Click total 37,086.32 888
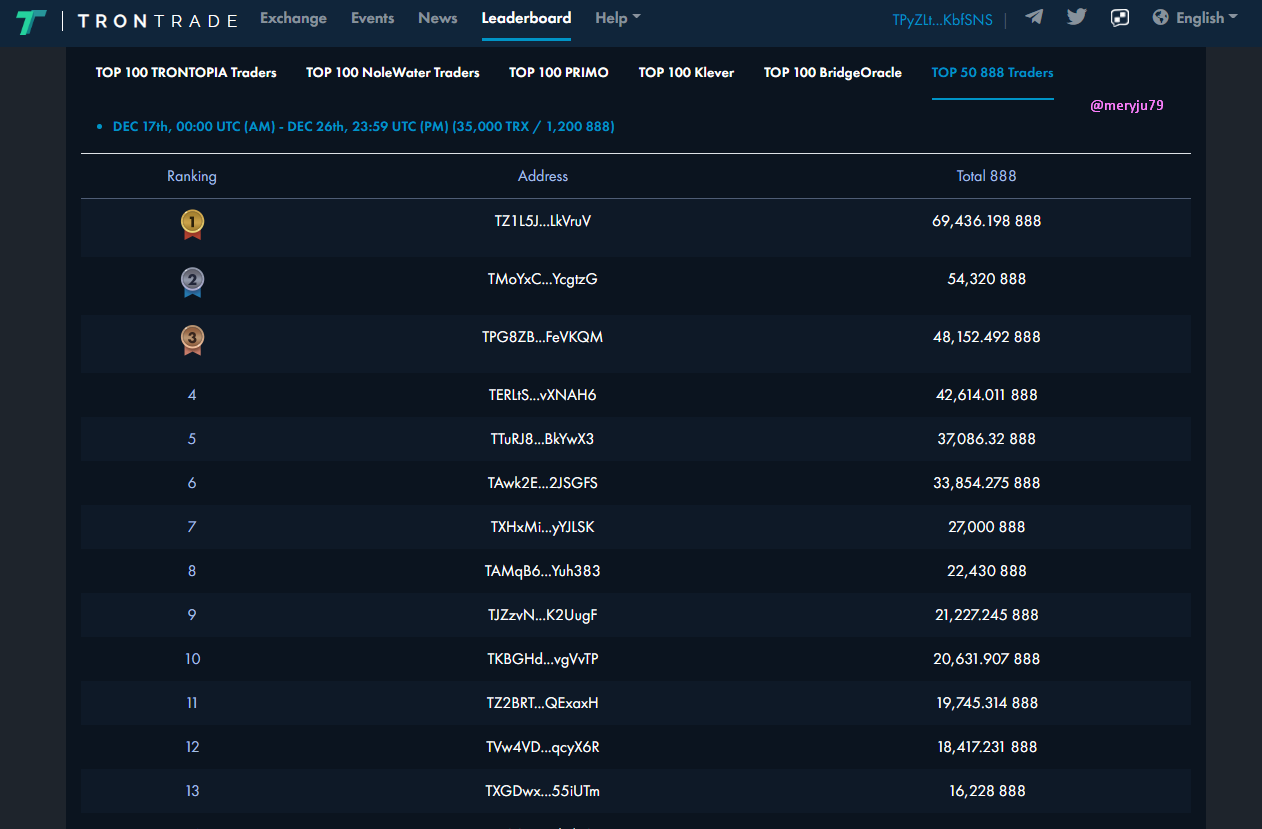The image size is (1262, 829). [987, 439]
